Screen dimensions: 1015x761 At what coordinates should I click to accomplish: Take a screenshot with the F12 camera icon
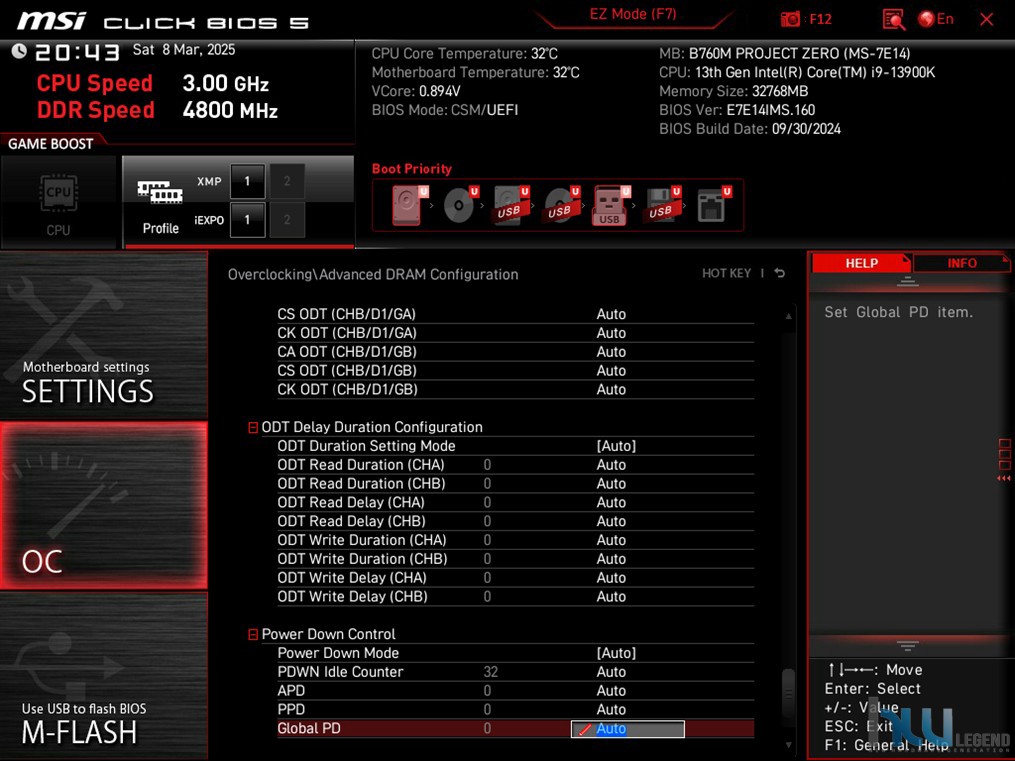[790, 19]
